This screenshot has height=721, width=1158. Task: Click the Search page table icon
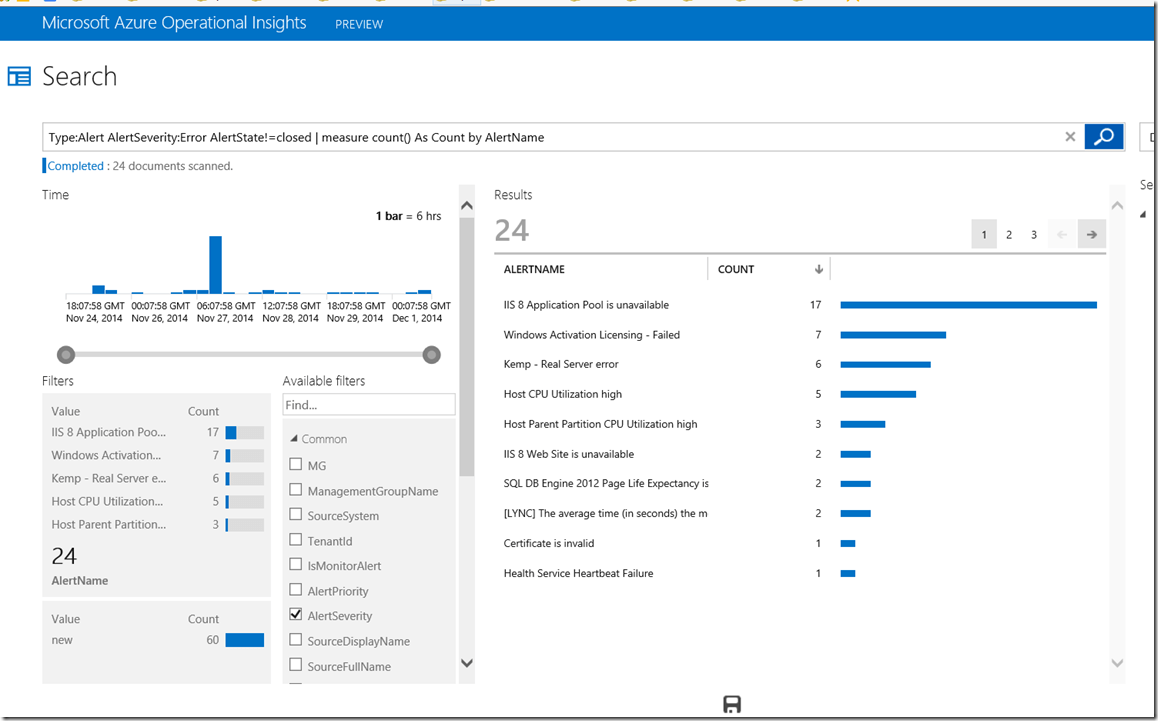(19, 77)
